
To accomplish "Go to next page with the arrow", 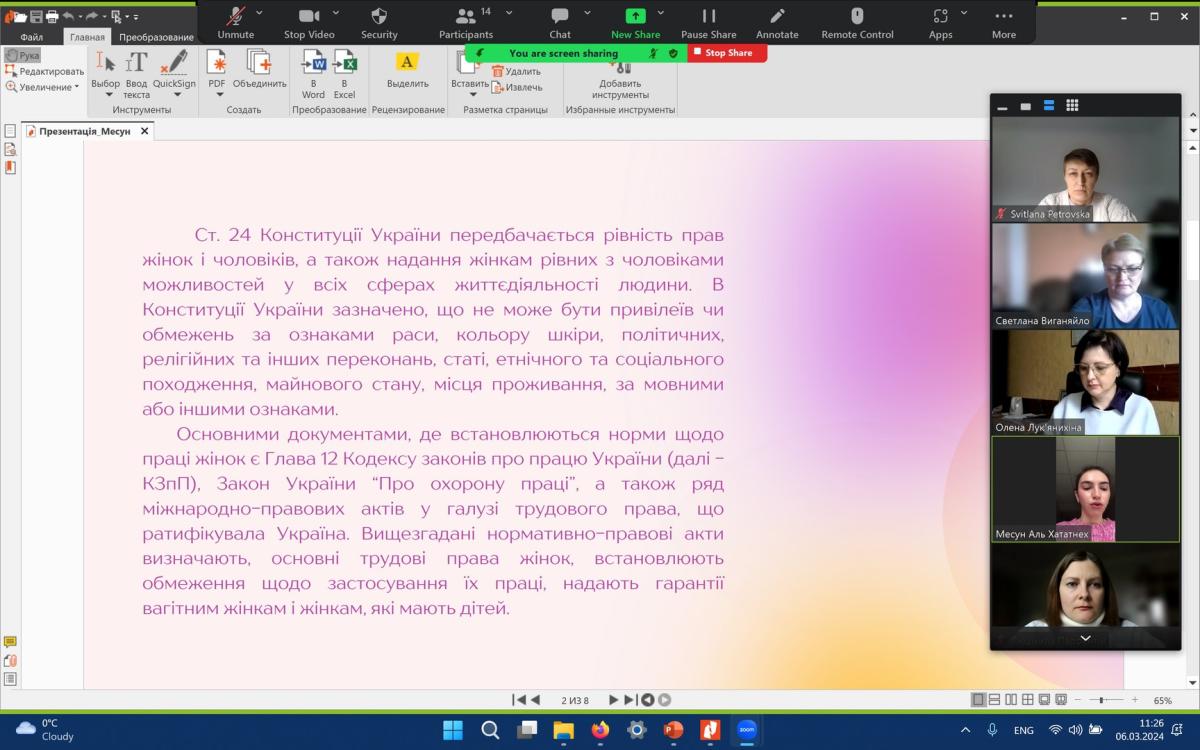I will (x=613, y=700).
